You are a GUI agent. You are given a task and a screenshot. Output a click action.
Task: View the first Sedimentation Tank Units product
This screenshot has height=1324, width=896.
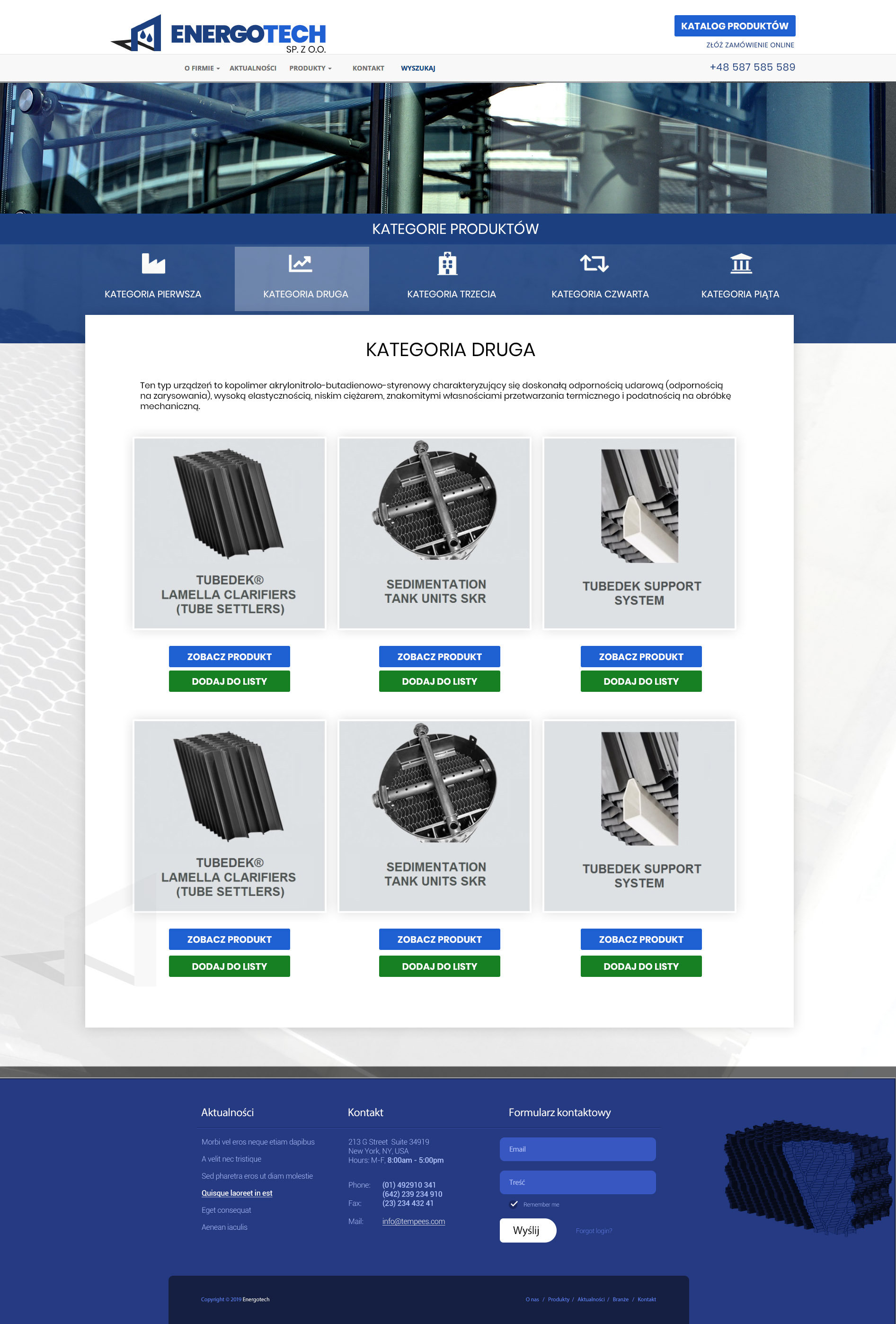(x=439, y=656)
